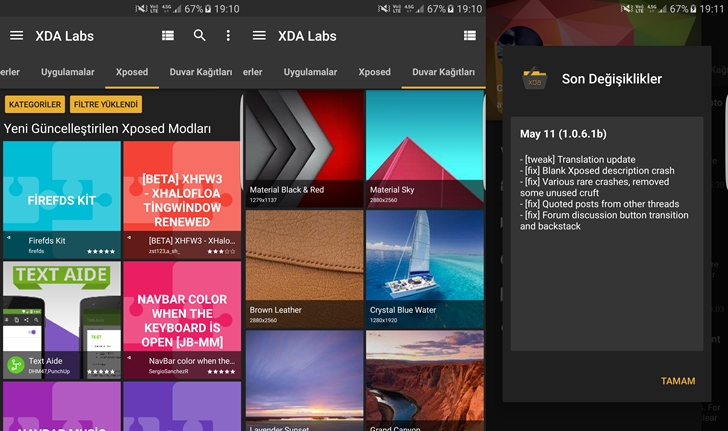The width and height of the screenshot is (728, 431).
Task: Tap TAMAM to dismiss changelog dialog
Action: click(x=678, y=381)
